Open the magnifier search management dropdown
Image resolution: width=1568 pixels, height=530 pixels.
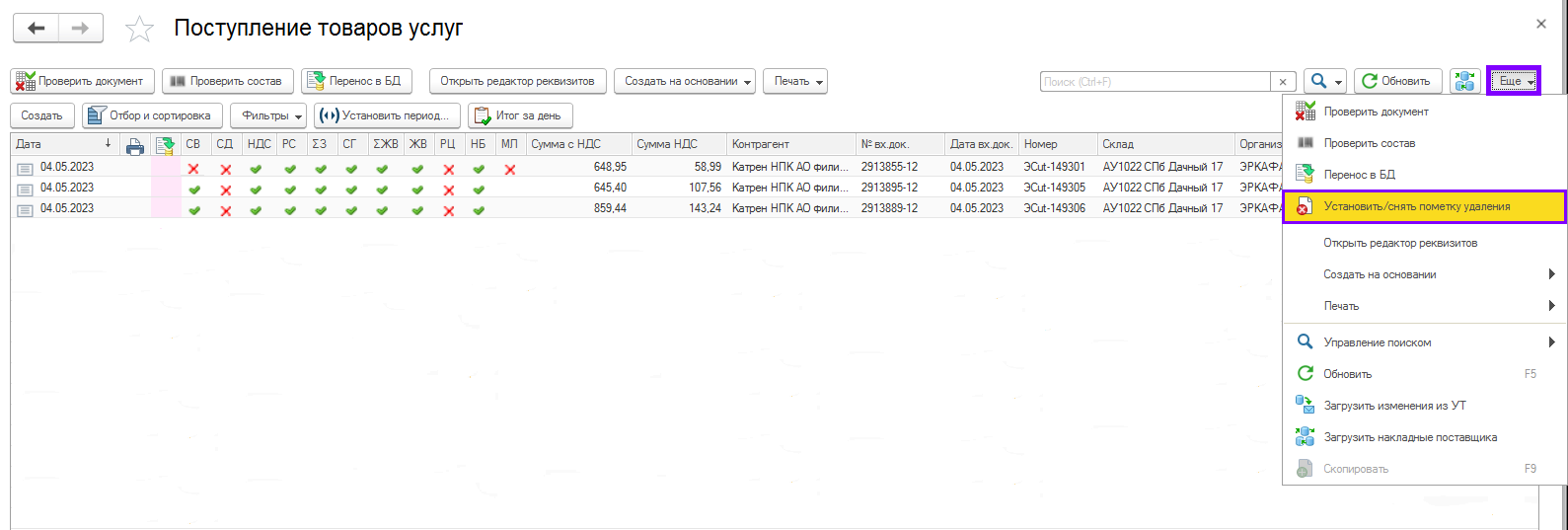1324,81
